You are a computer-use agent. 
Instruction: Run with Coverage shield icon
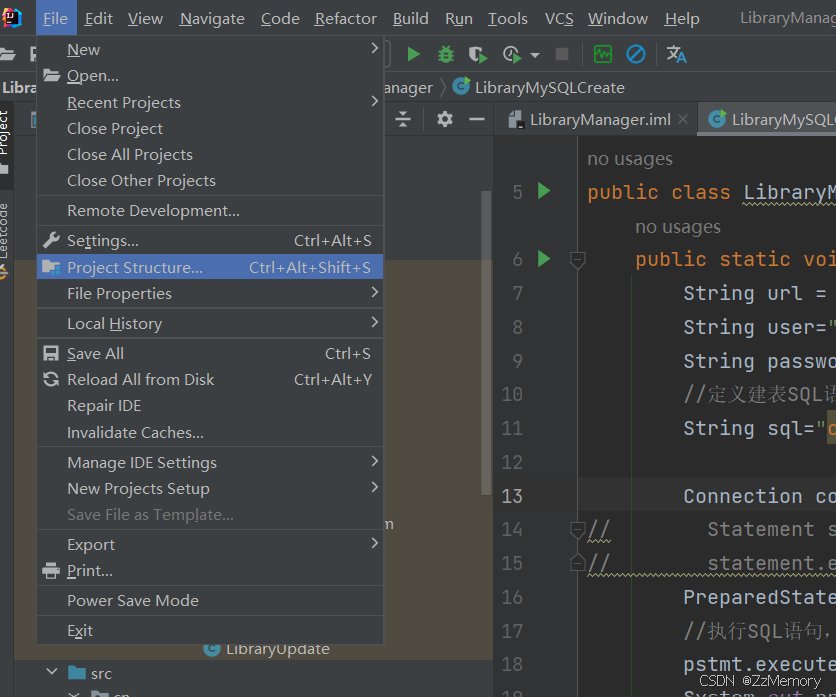478,54
